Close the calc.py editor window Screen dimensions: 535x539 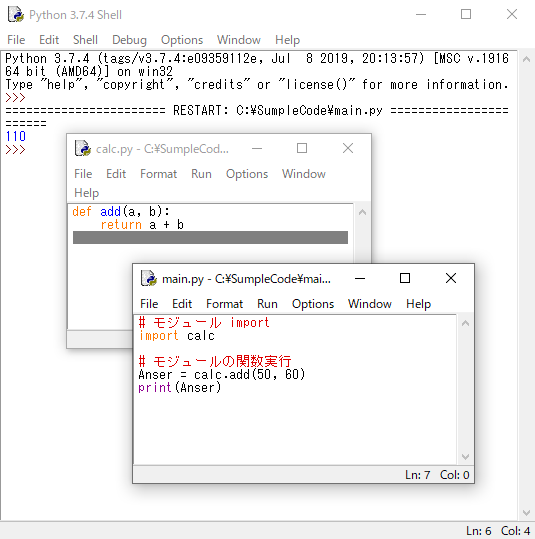pyautogui.click(x=348, y=148)
